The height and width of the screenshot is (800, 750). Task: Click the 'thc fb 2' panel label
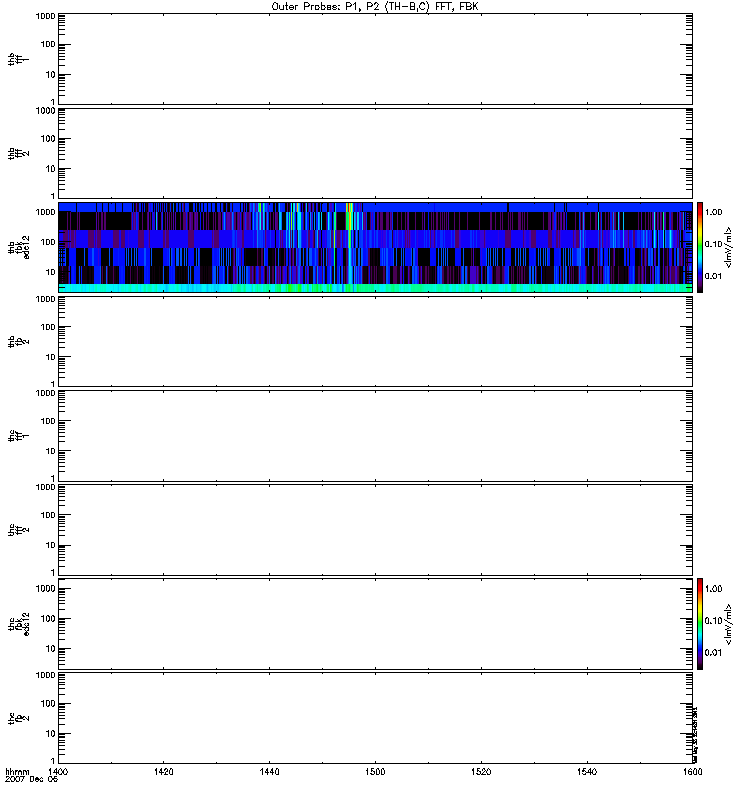(18, 718)
